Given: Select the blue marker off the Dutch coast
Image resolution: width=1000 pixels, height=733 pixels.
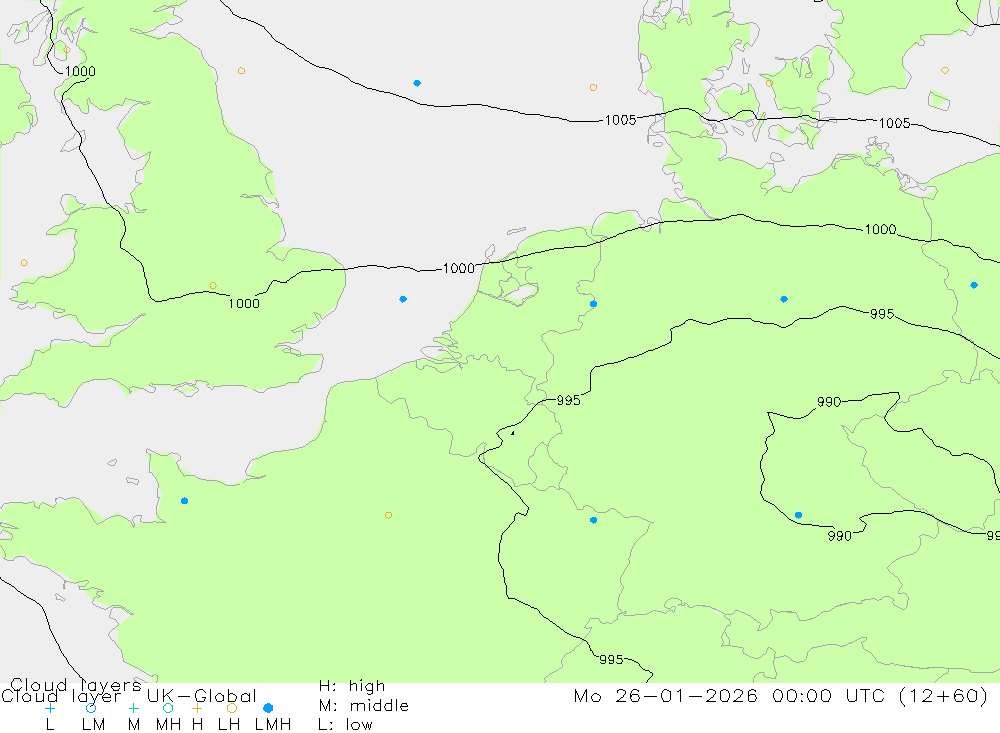Looking at the screenshot, I should coord(403,299).
